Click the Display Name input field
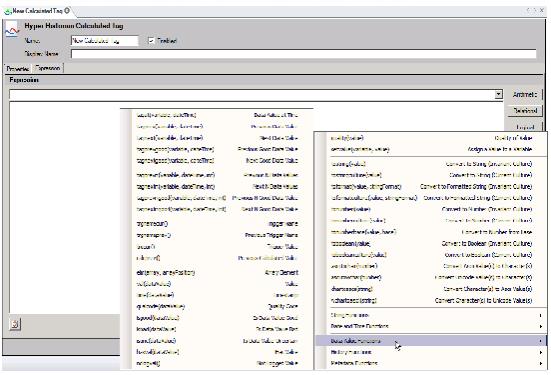Viewport: 551px width, 375px height. click(304, 54)
